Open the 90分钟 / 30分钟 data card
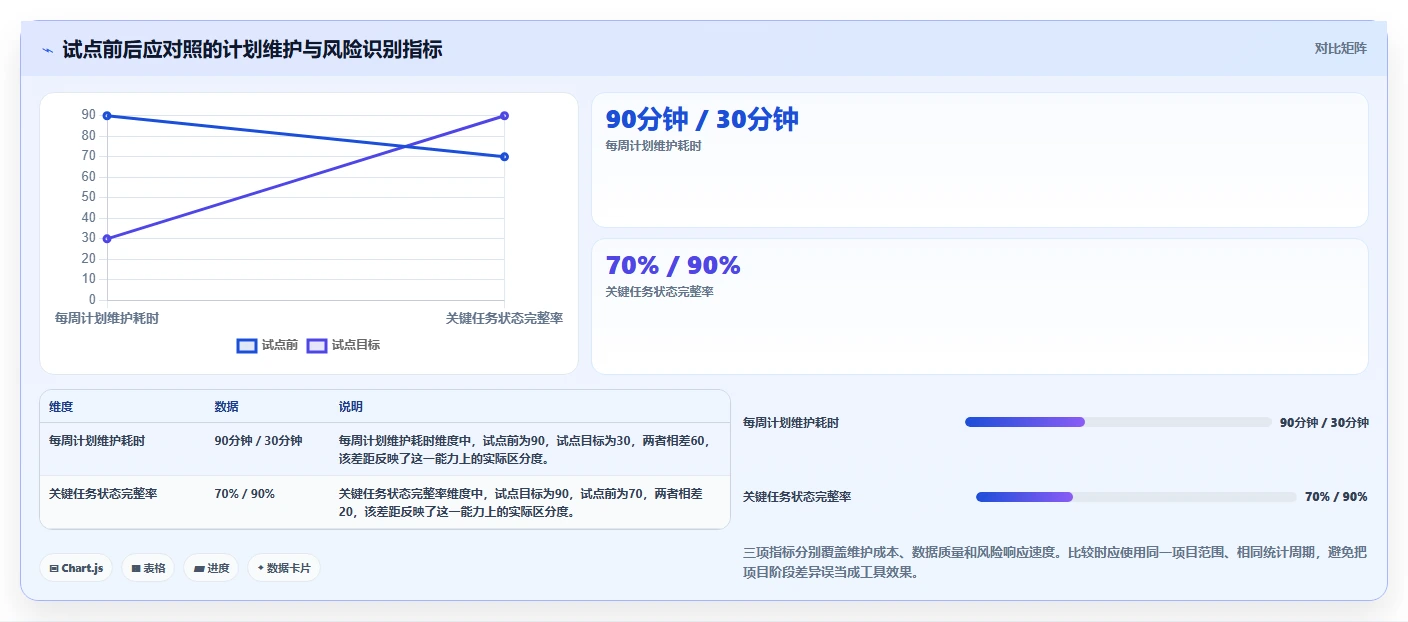 click(979, 160)
